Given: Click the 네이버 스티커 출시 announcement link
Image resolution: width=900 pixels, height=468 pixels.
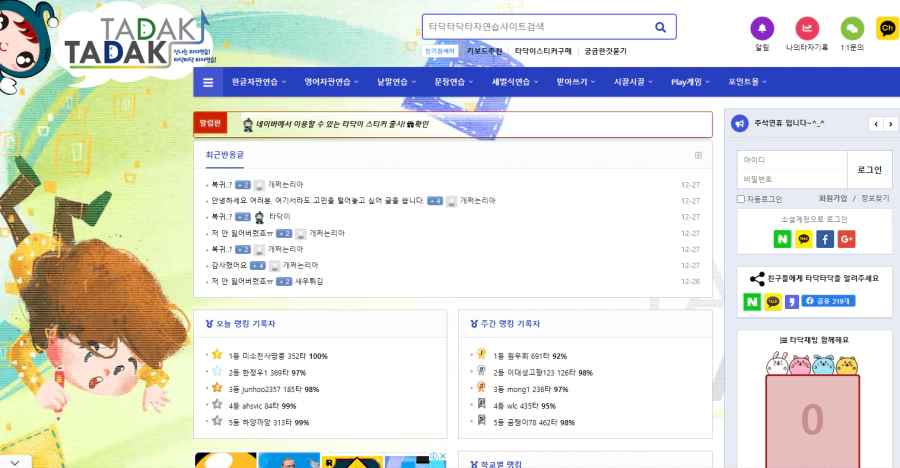Looking at the screenshot, I should (x=342, y=124).
